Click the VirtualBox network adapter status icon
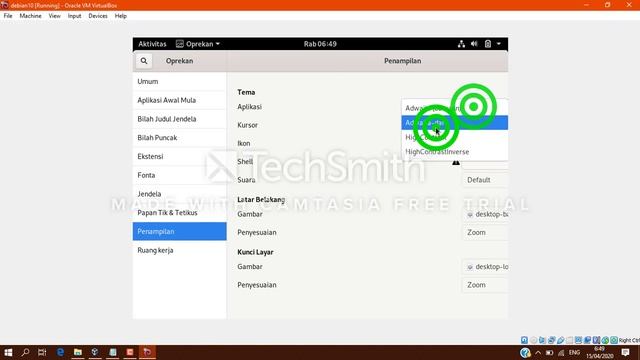Viewport: 640px width, 360px height. coord(551,340)
